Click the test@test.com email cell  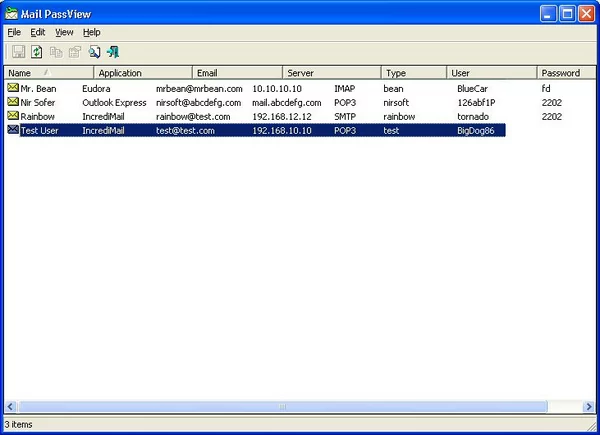tap(185, 130)
